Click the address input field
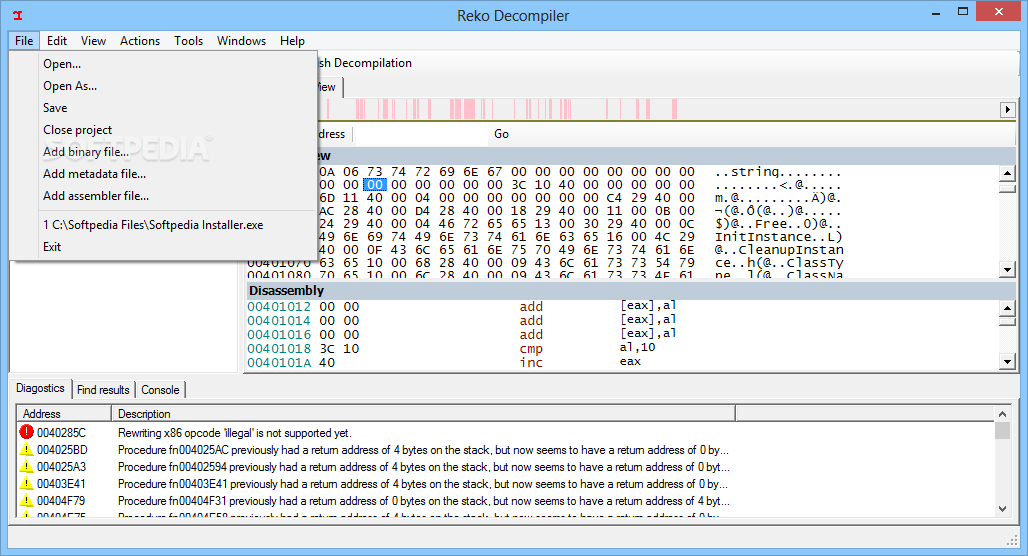Screen dimensions: 1028x556 click(x=420, y=134)
